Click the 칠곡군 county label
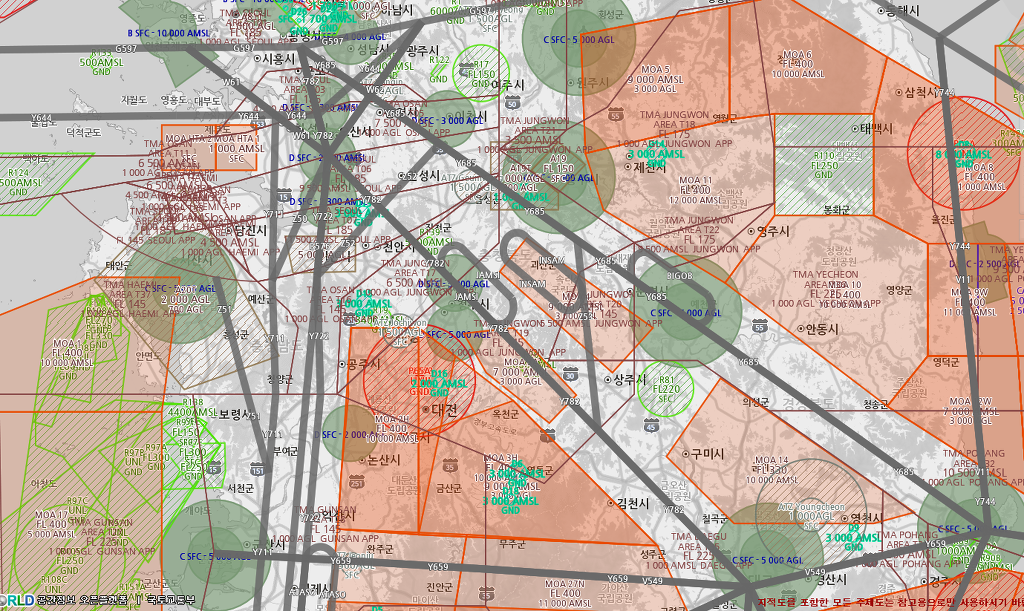Screen dimensions: 1024x611 715,519
